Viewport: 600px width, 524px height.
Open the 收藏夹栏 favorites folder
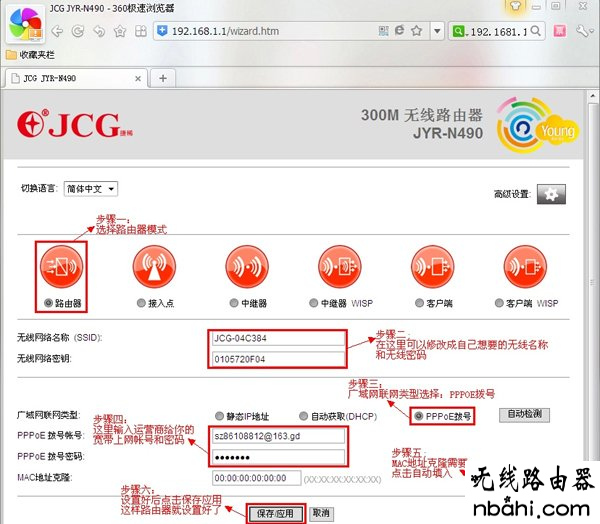[x=31, y=55]
